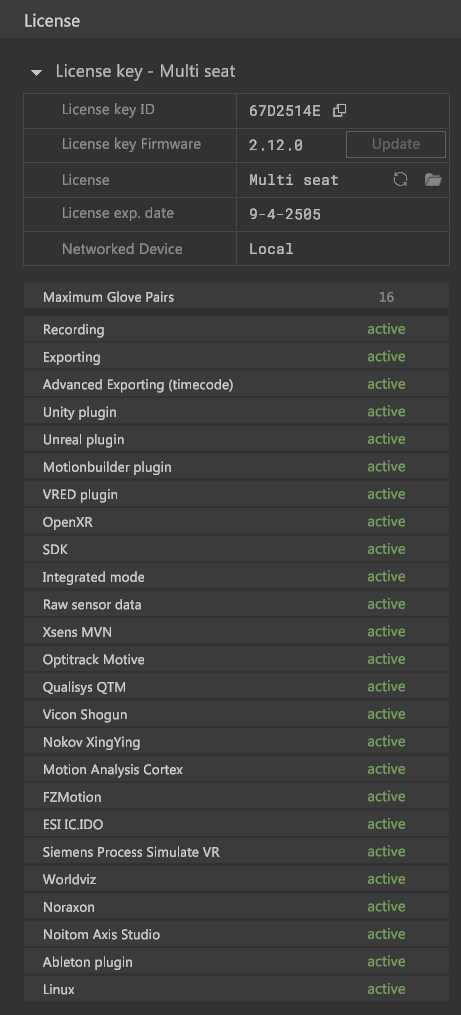Image resolution: width=461 pixels, height=1015 pixels.
Task: Select the Advanced Exporting (timecode) row
Action: (236, 385)
